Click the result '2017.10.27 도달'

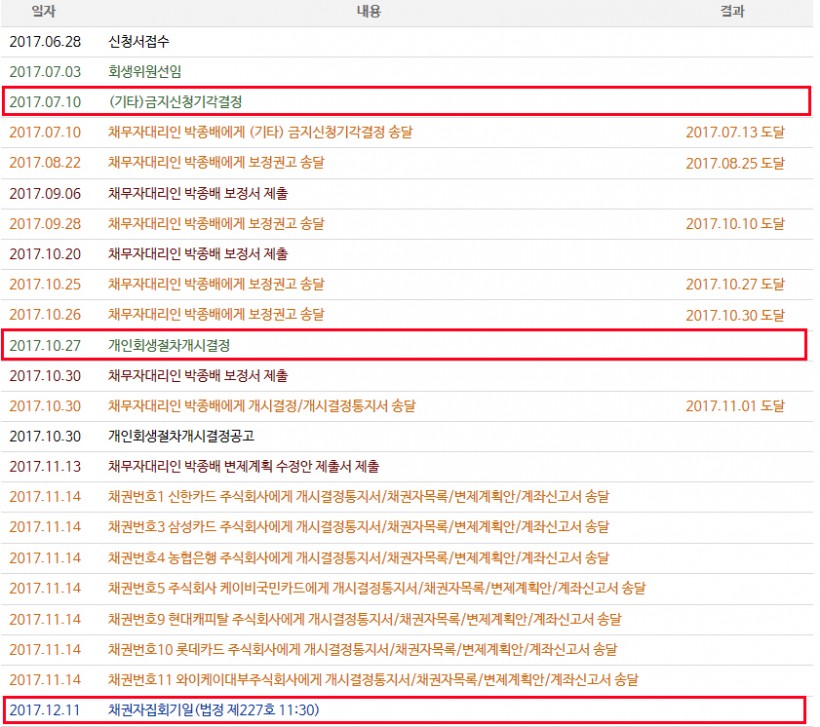point(735,285)
